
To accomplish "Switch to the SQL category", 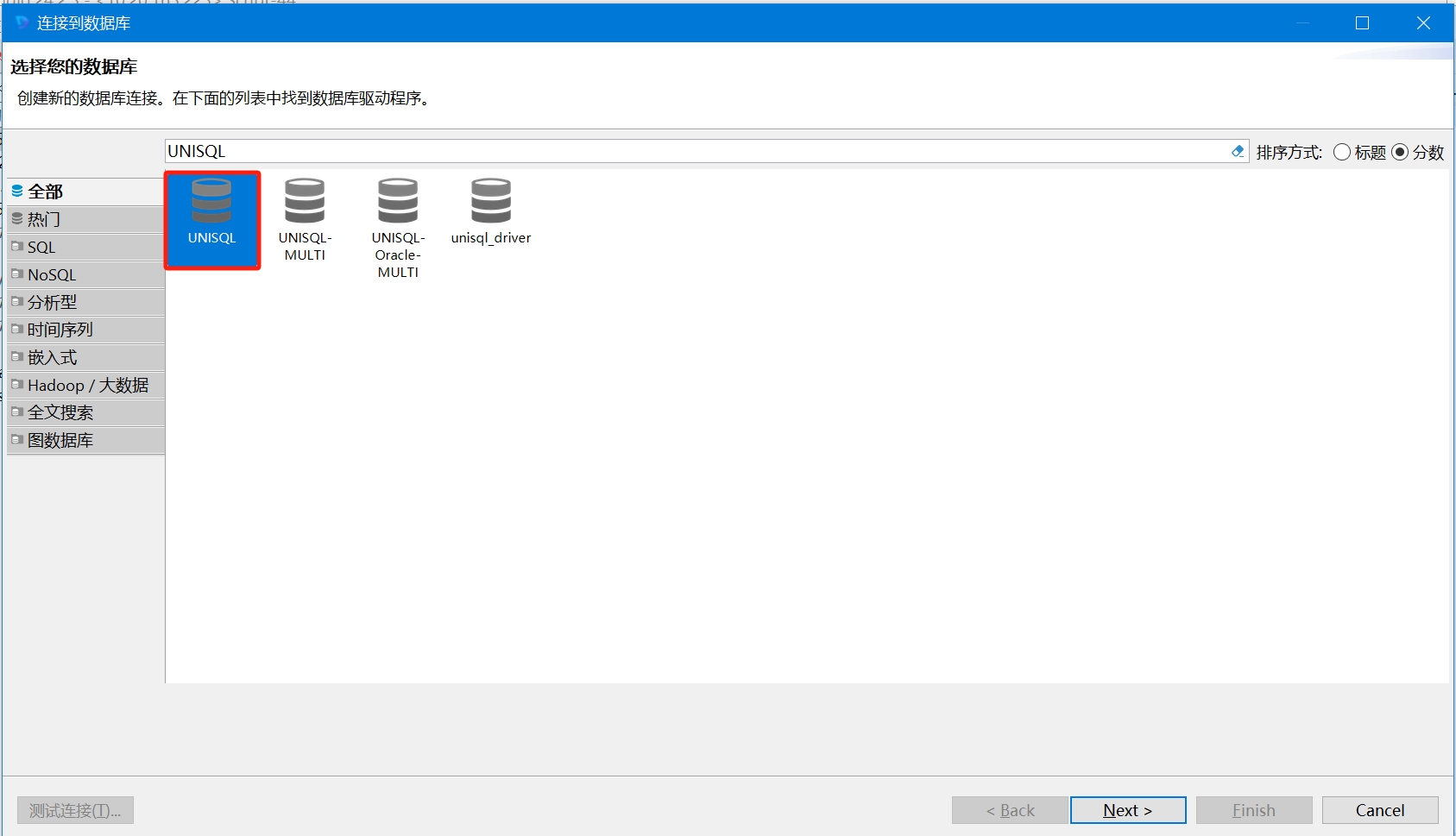I will [85, 247].
